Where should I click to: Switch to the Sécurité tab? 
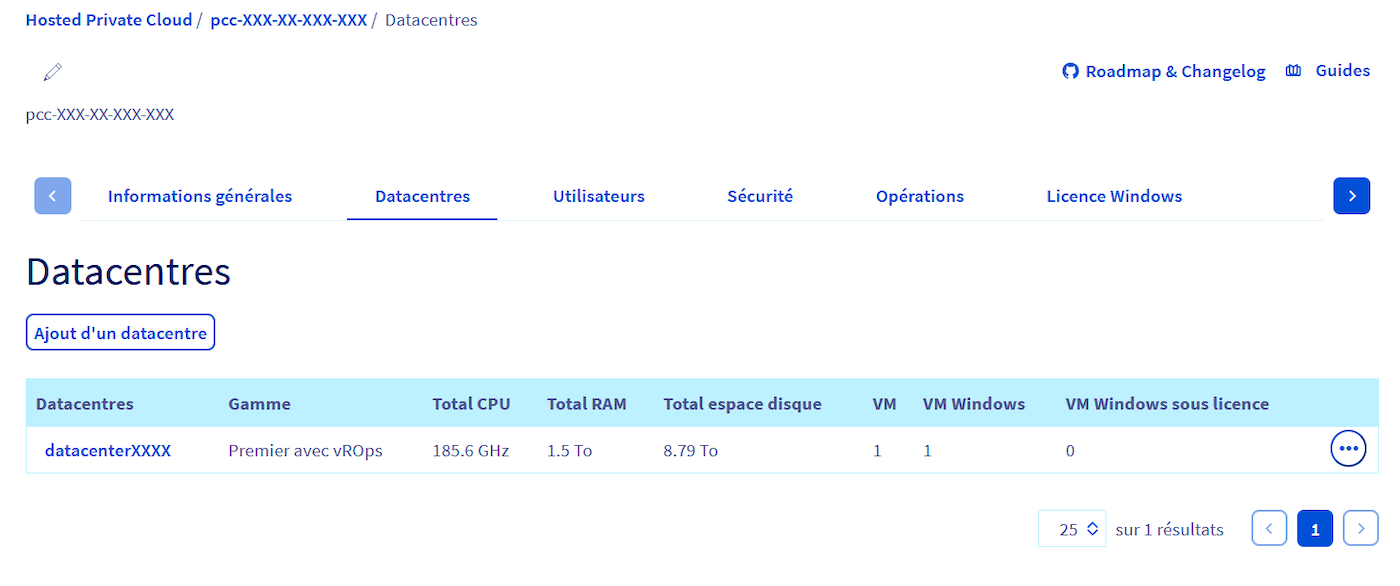click(760, 196)
